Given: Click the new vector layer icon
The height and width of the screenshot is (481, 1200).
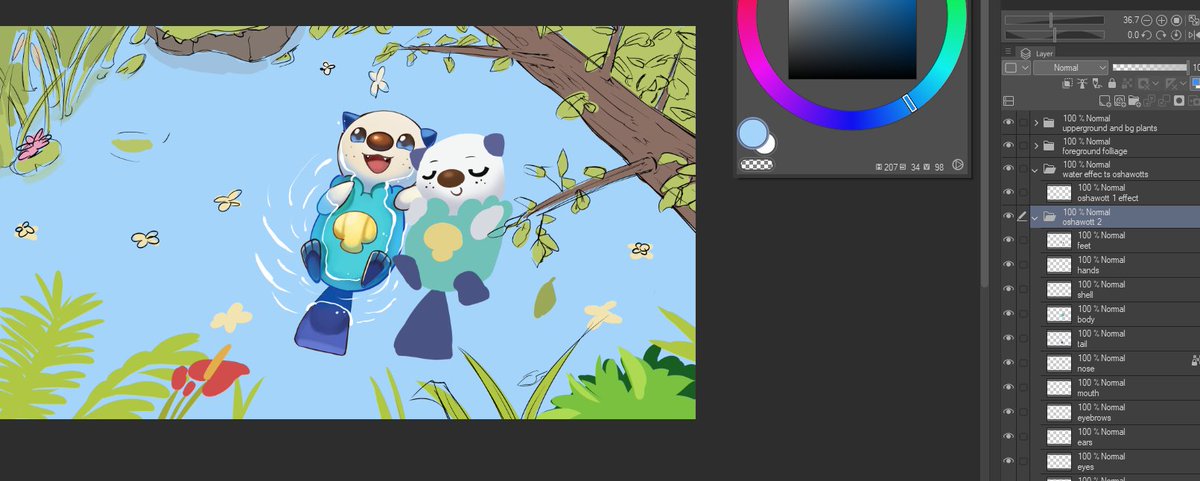Looking at the screenshot, I should click(x=1120, y=100).
